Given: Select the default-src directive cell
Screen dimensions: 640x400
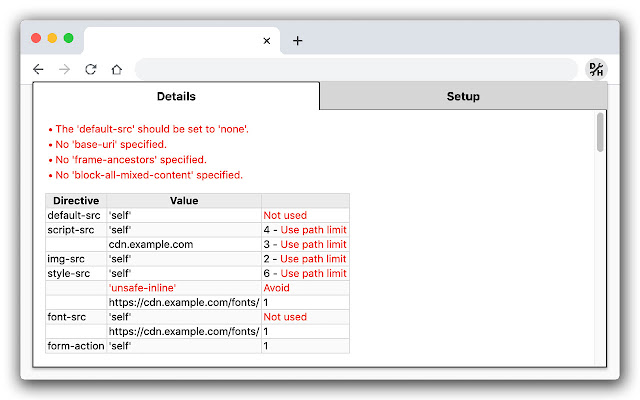Looking at the screenshot, I should pyautogui.click(x=76, y=215).
